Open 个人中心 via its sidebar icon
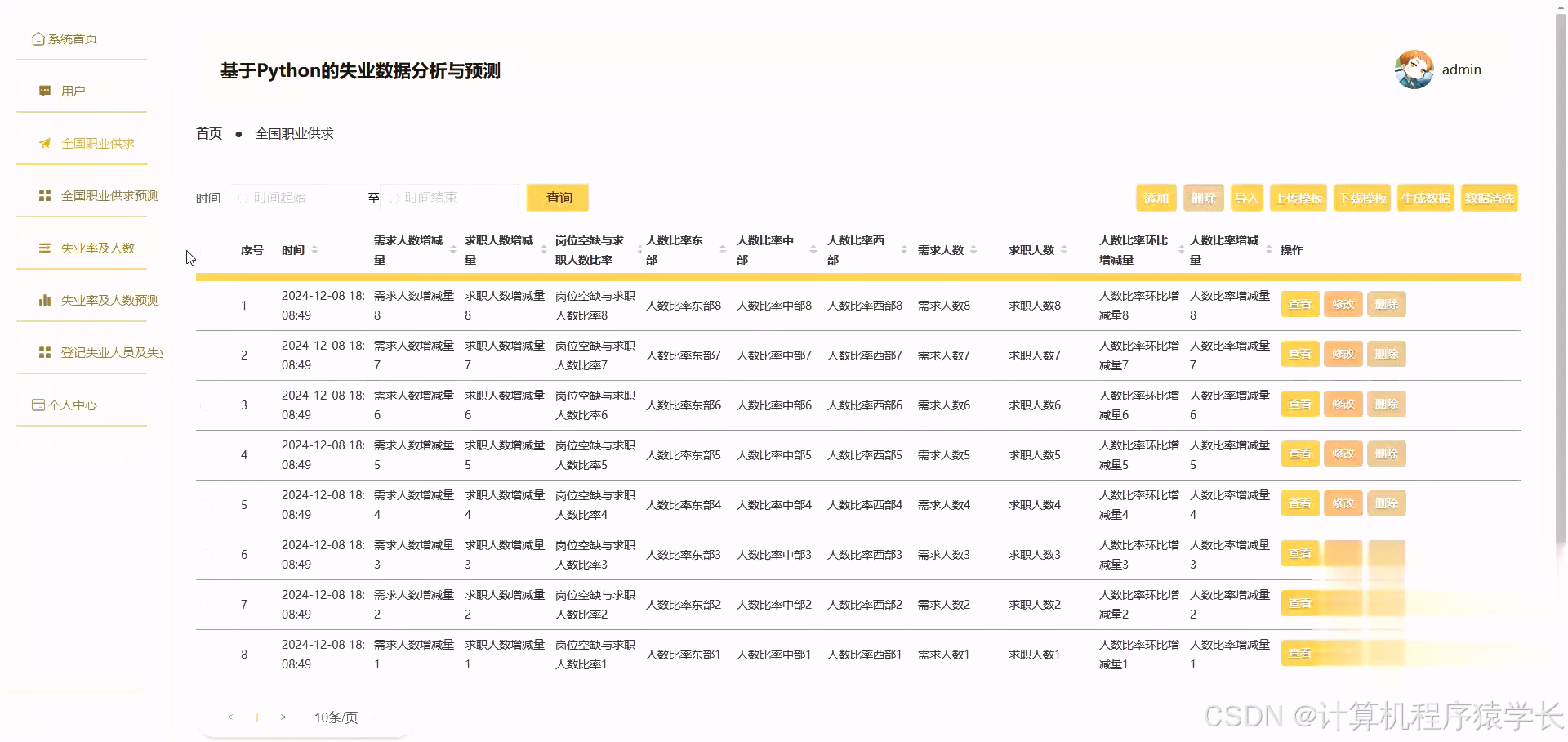Image resolution: width=1568 pixels, height=742 pixels. (38, 405)
